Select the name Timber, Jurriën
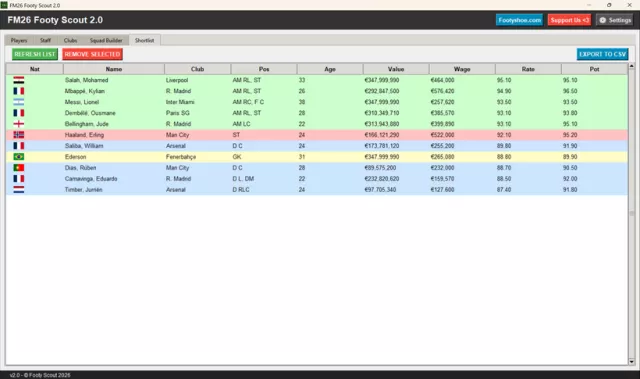 (84, 190)
